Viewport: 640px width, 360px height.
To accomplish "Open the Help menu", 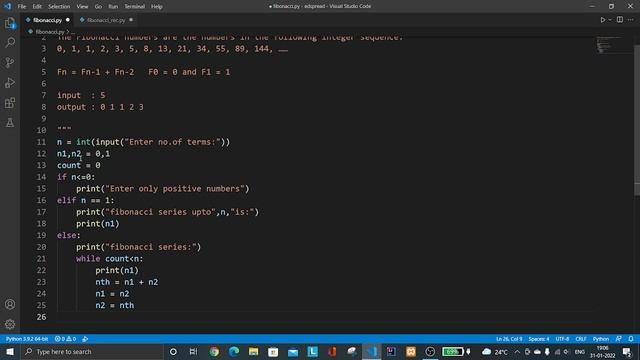I will click(157, 7).
